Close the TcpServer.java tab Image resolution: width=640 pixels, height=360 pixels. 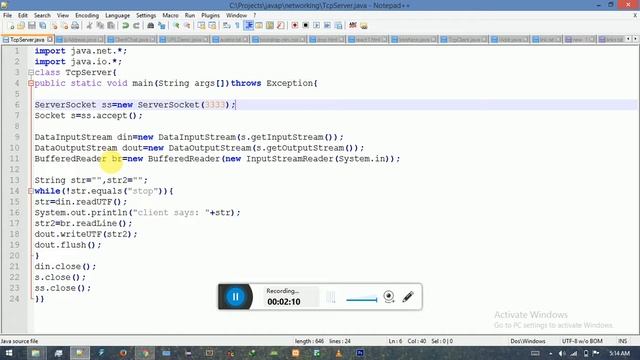(49, 39)
